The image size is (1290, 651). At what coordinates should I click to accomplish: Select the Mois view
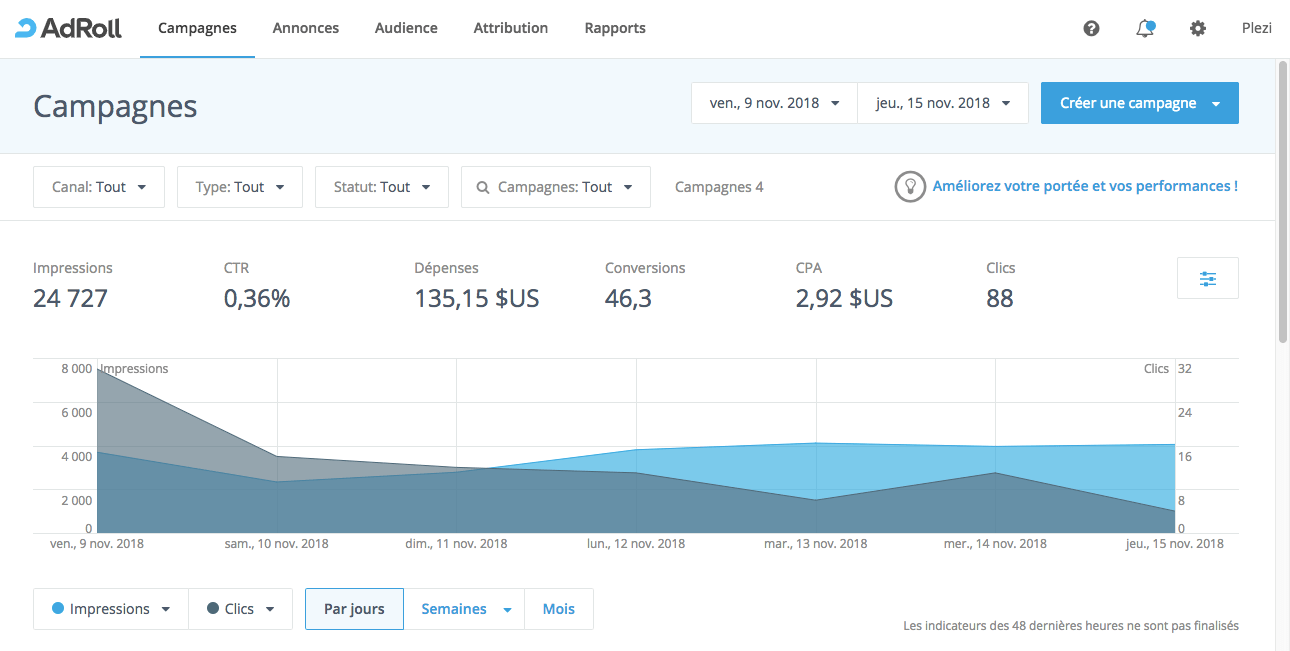(x=559, y=609)
